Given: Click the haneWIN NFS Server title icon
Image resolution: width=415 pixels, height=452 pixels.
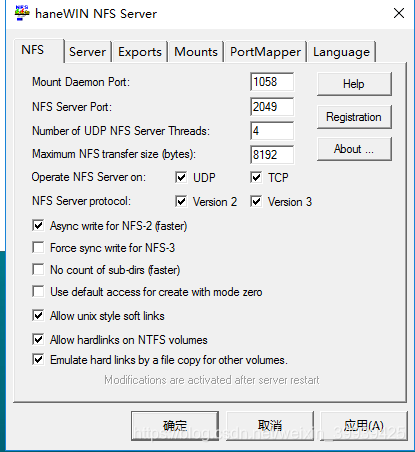Looking at the screenshot, I should click(x=22, y=13).
